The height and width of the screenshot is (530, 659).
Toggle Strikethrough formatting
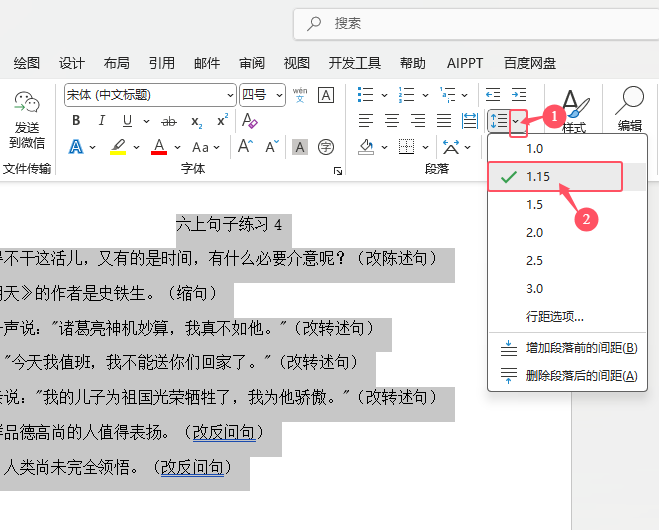point(169,121)
